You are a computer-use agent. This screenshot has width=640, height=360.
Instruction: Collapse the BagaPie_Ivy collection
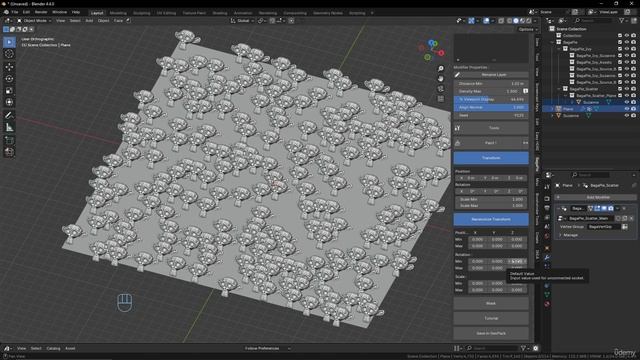559,49
